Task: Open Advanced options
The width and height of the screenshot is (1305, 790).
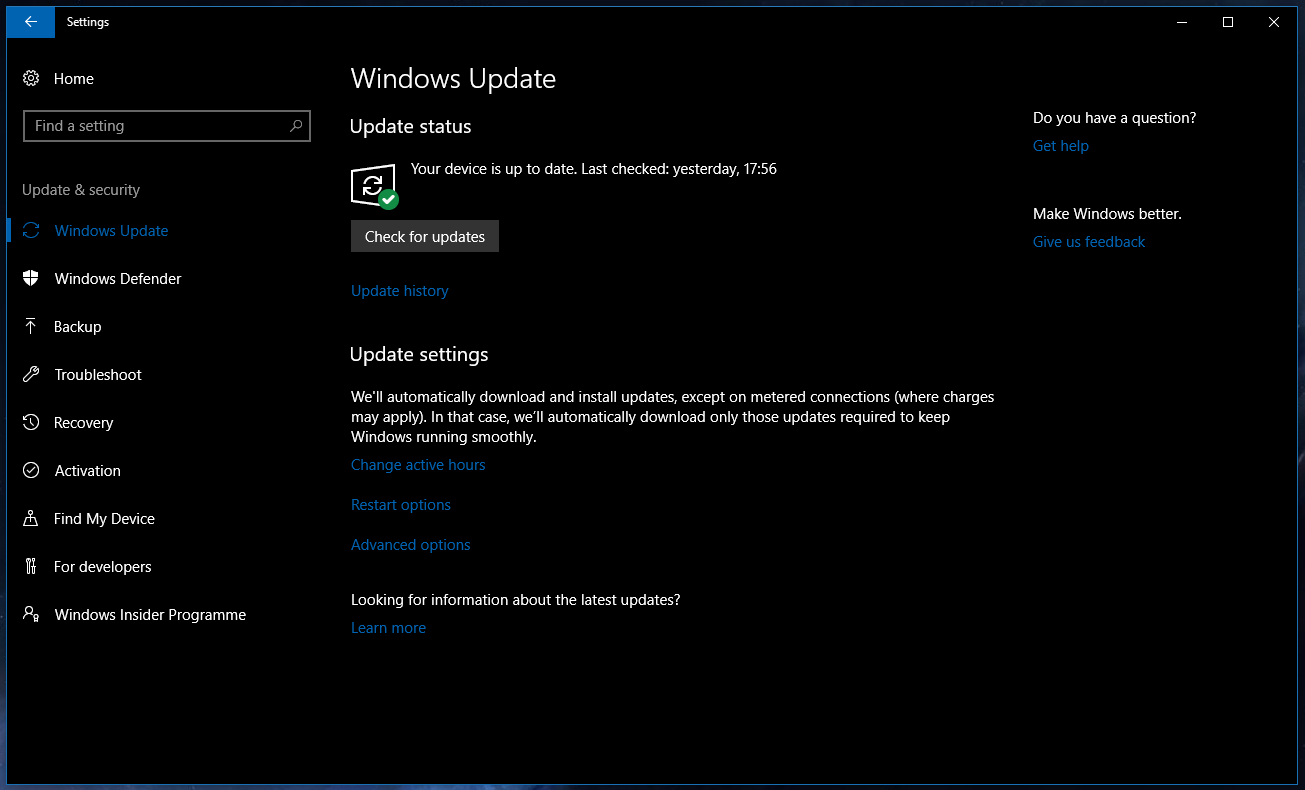Action: 410,544
